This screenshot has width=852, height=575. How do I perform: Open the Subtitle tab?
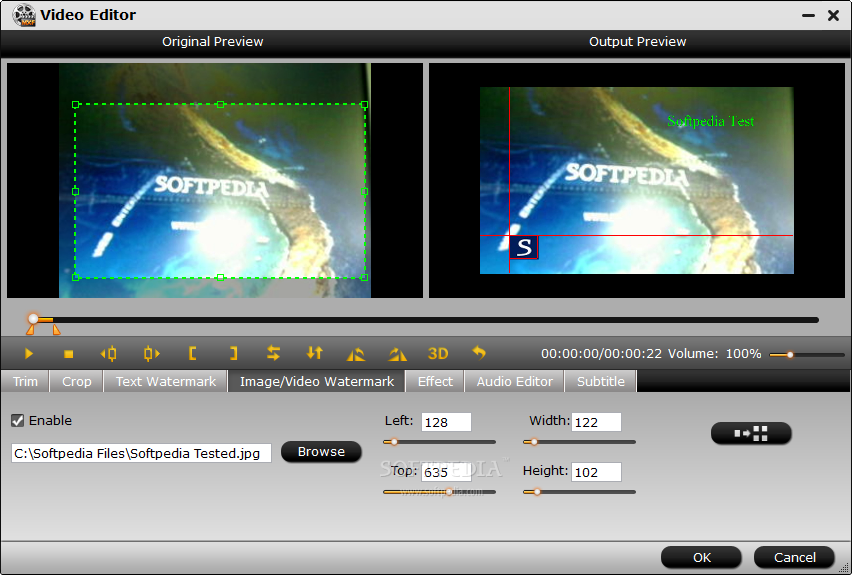600,382
